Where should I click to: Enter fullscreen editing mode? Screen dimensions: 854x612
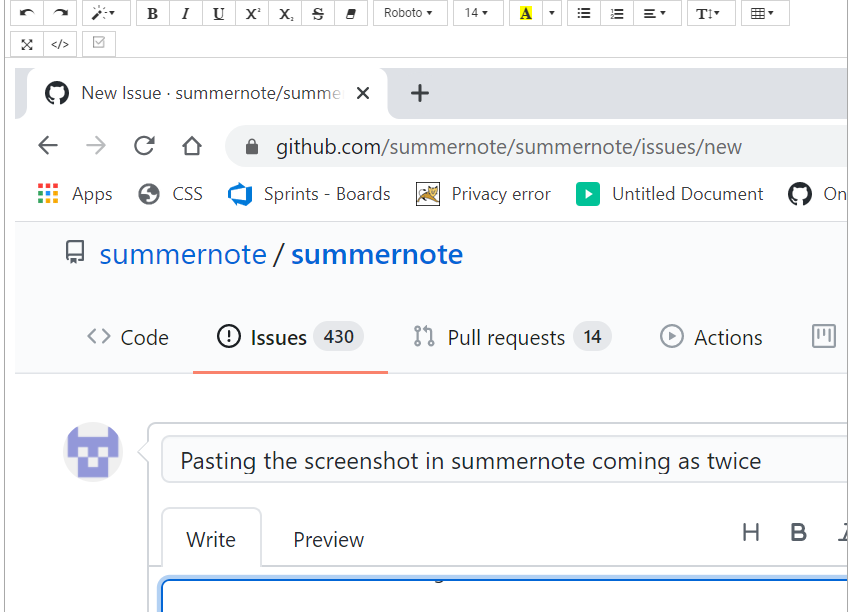26,44
